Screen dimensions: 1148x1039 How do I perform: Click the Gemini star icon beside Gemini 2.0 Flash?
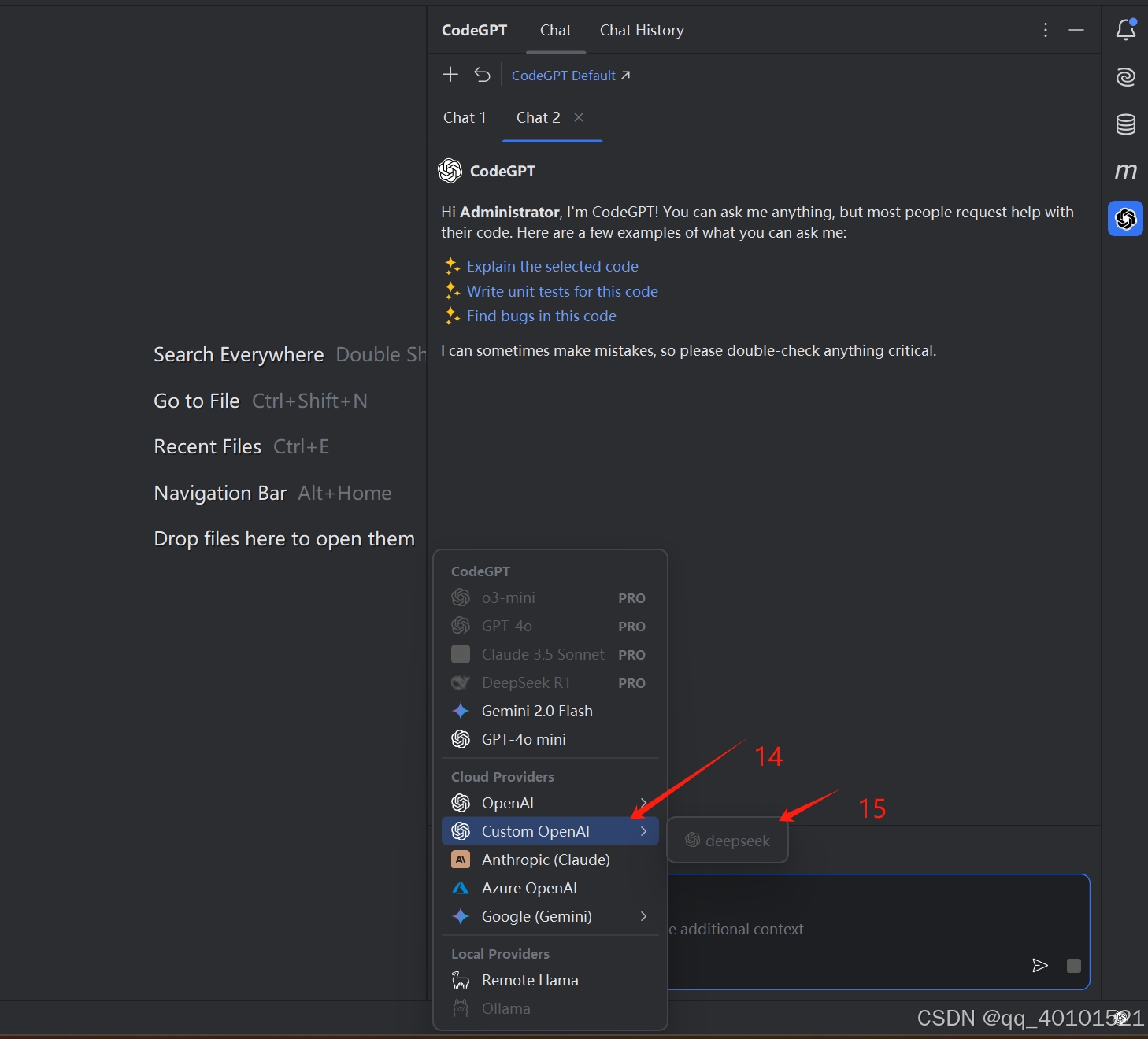click(461, 711)
